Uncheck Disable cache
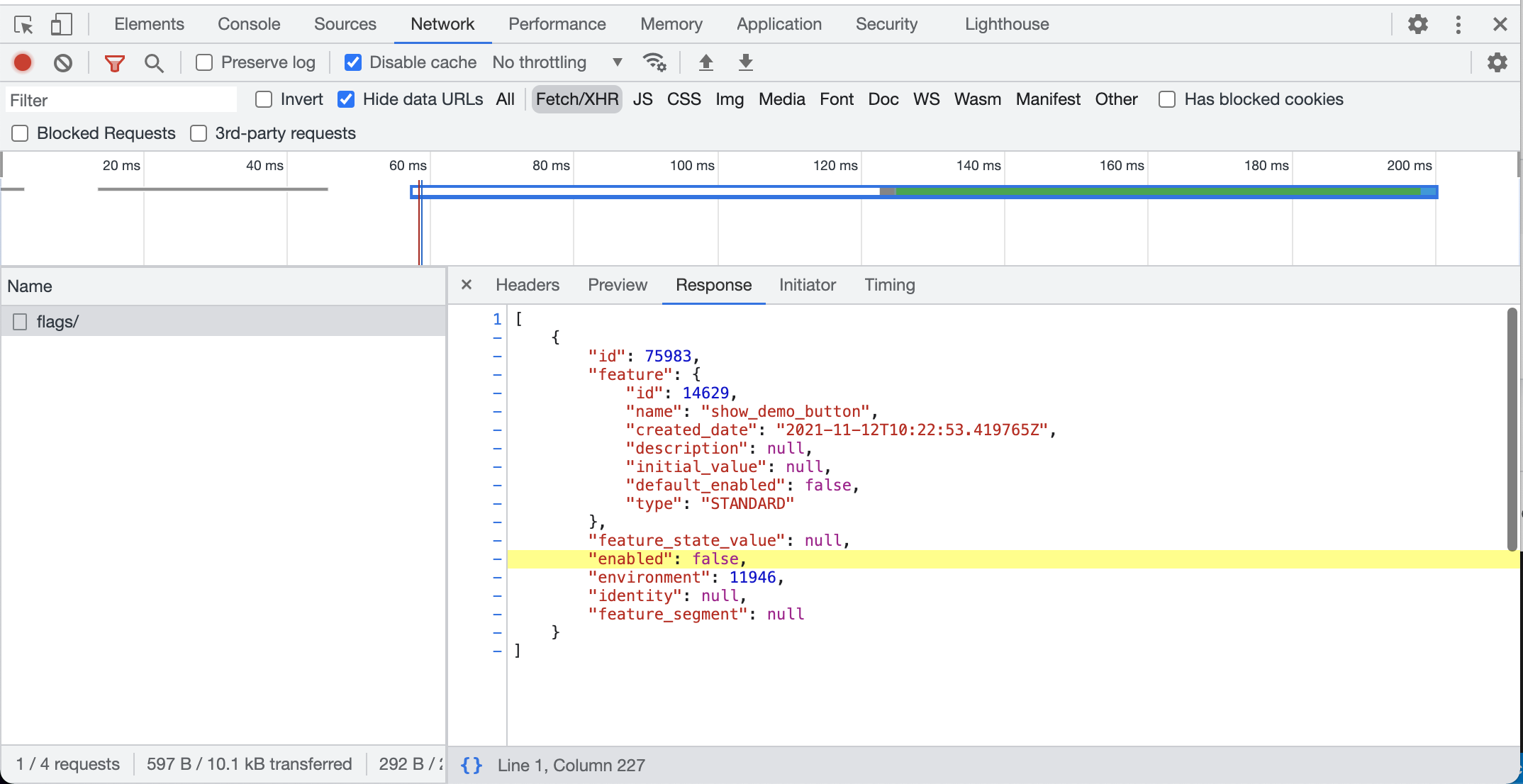The height and width of the screenshot is (784, 1523). point(352,62)
